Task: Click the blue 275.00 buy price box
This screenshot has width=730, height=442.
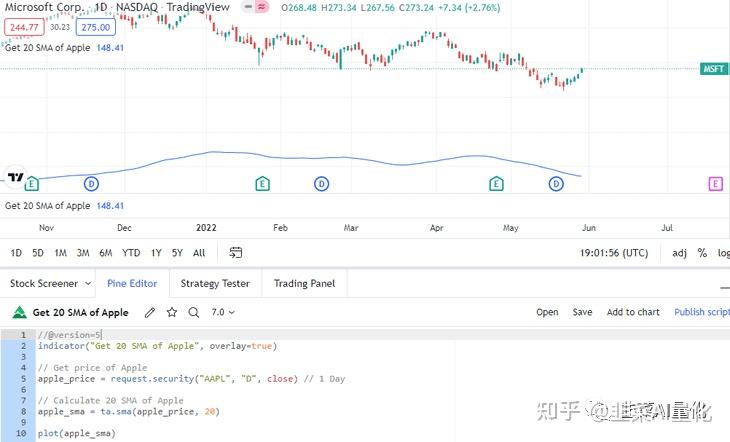Action: [96, 27]
